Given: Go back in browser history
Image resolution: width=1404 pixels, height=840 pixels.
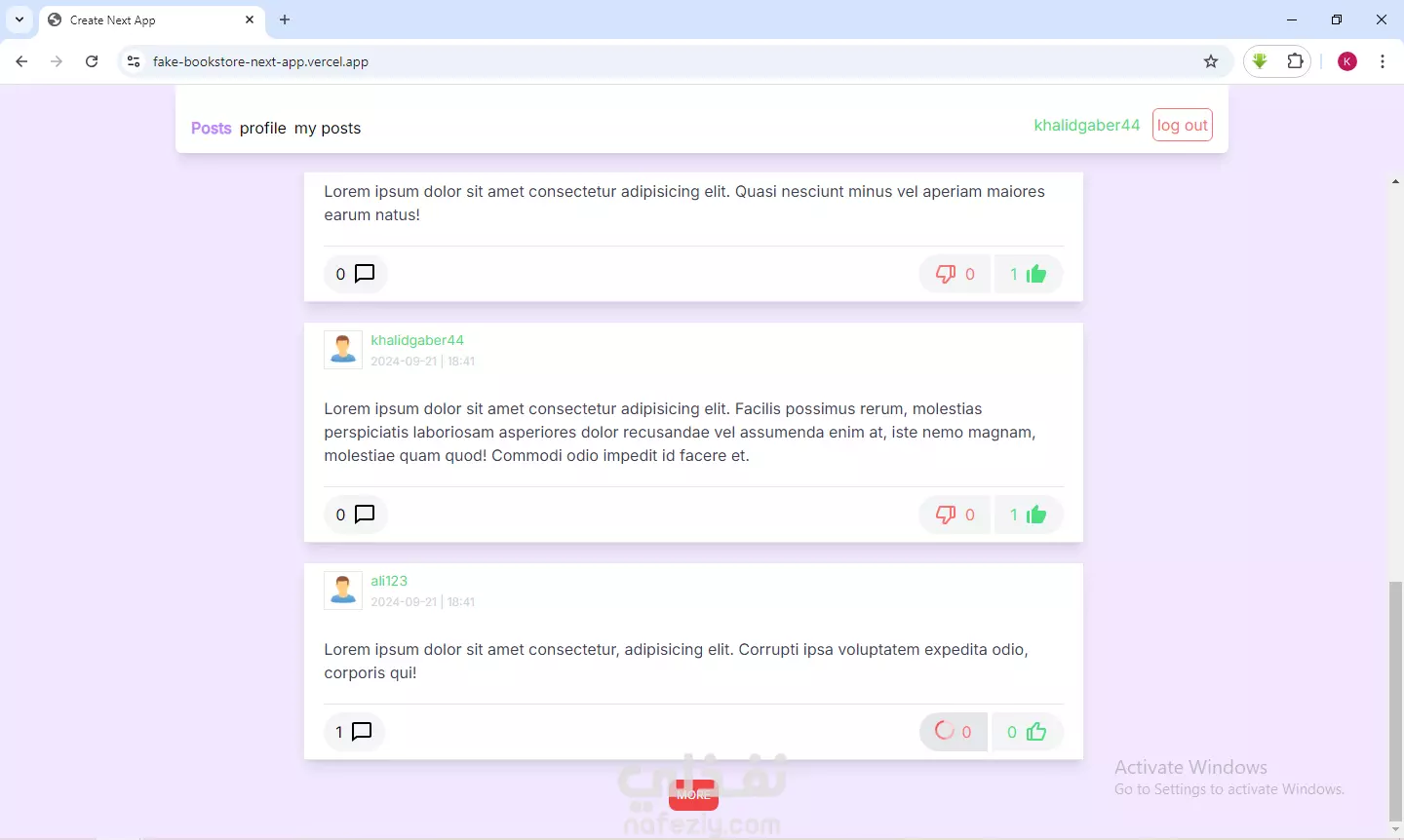Looking at the screenshot, I should (x=21, y=61).
